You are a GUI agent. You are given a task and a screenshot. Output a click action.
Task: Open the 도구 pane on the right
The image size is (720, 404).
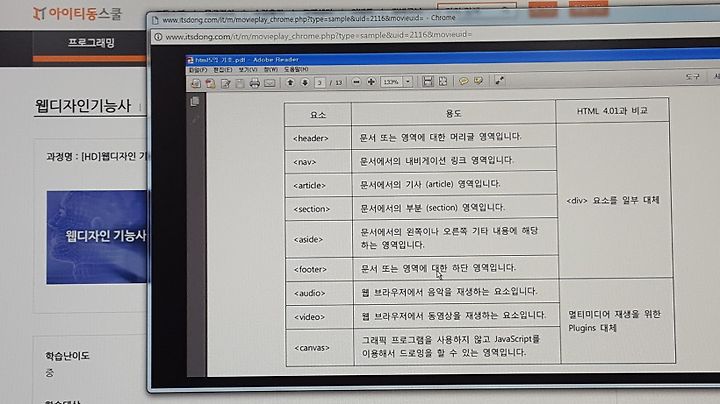click(692, 77)
